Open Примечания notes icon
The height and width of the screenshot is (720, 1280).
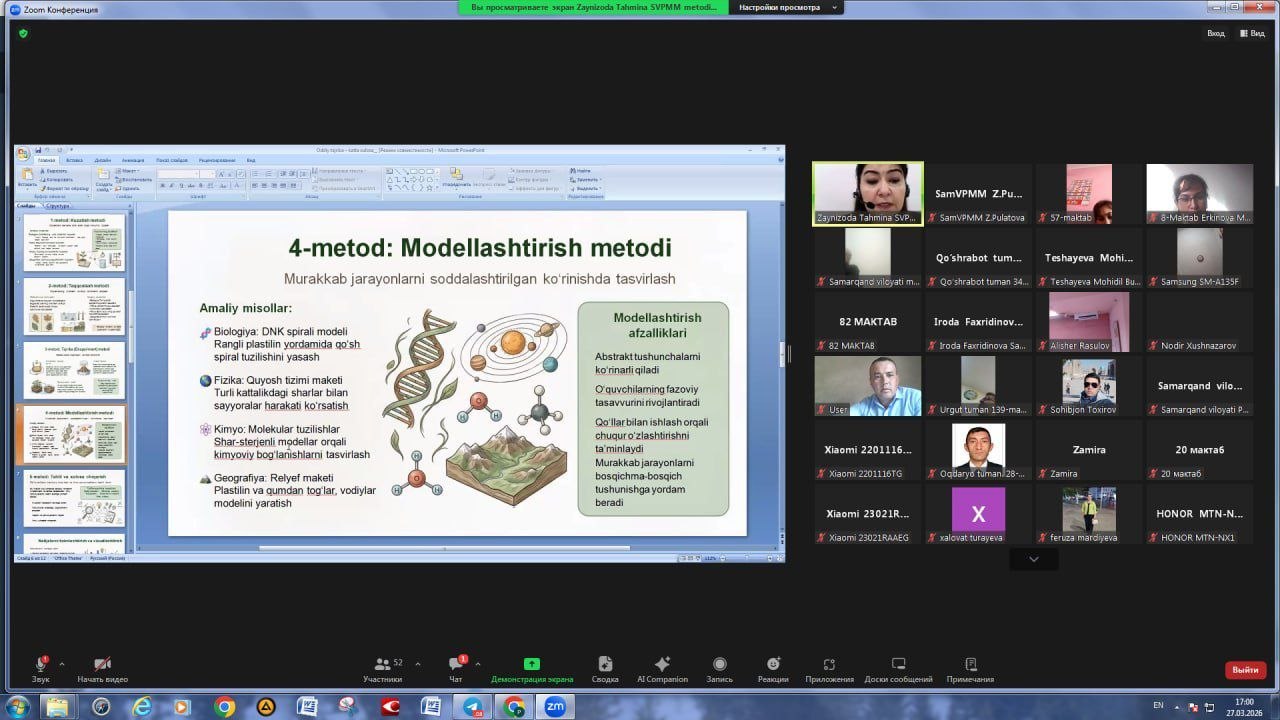coord(970,667)
